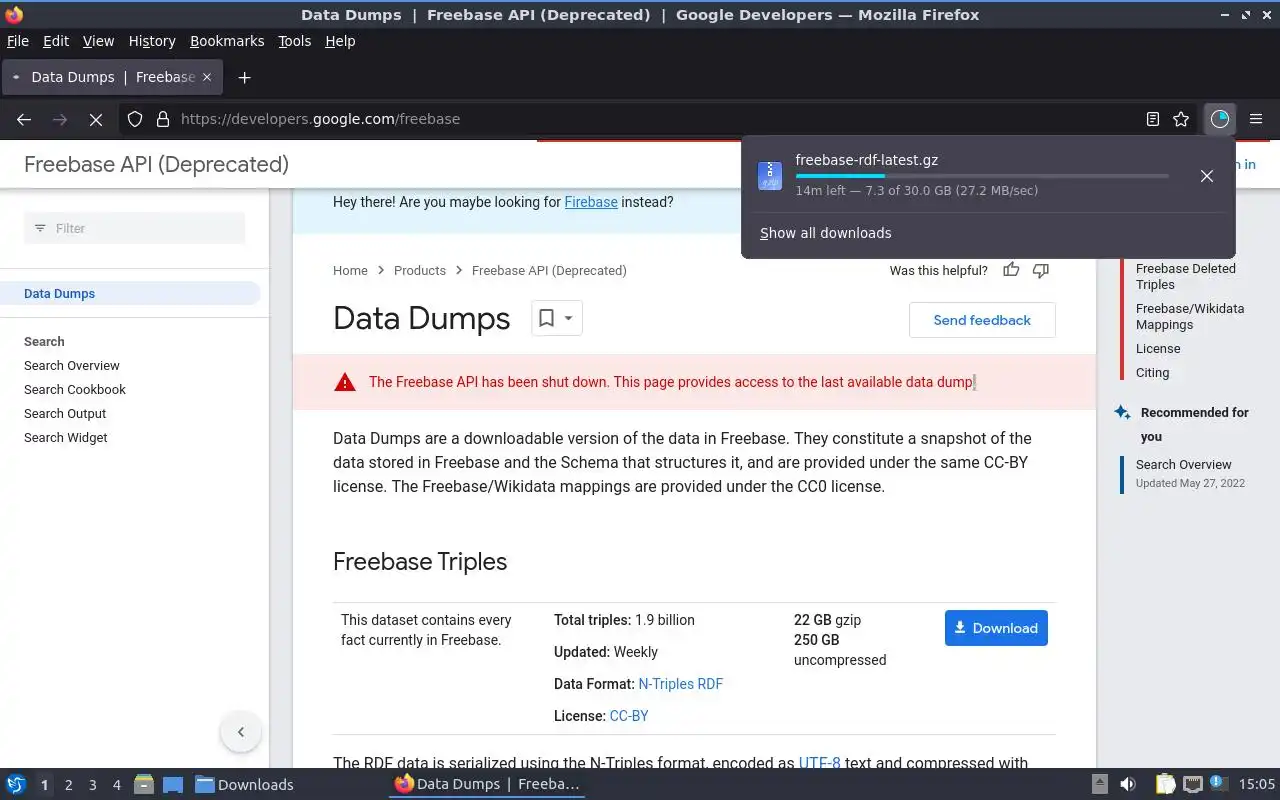Open the CC-BY license link
The width and height of the screenshot is (1280, 800).
click(629, 716)
